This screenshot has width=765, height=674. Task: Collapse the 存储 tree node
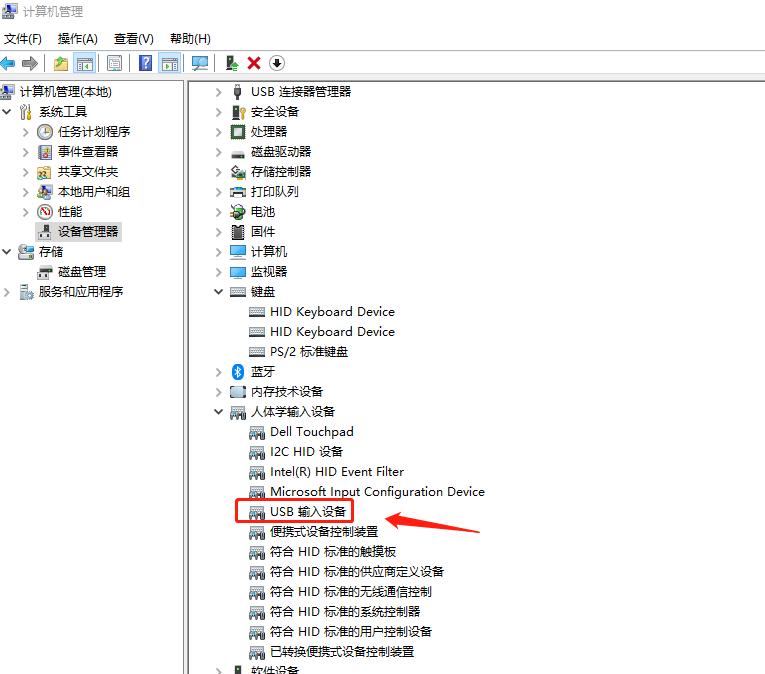6,252
